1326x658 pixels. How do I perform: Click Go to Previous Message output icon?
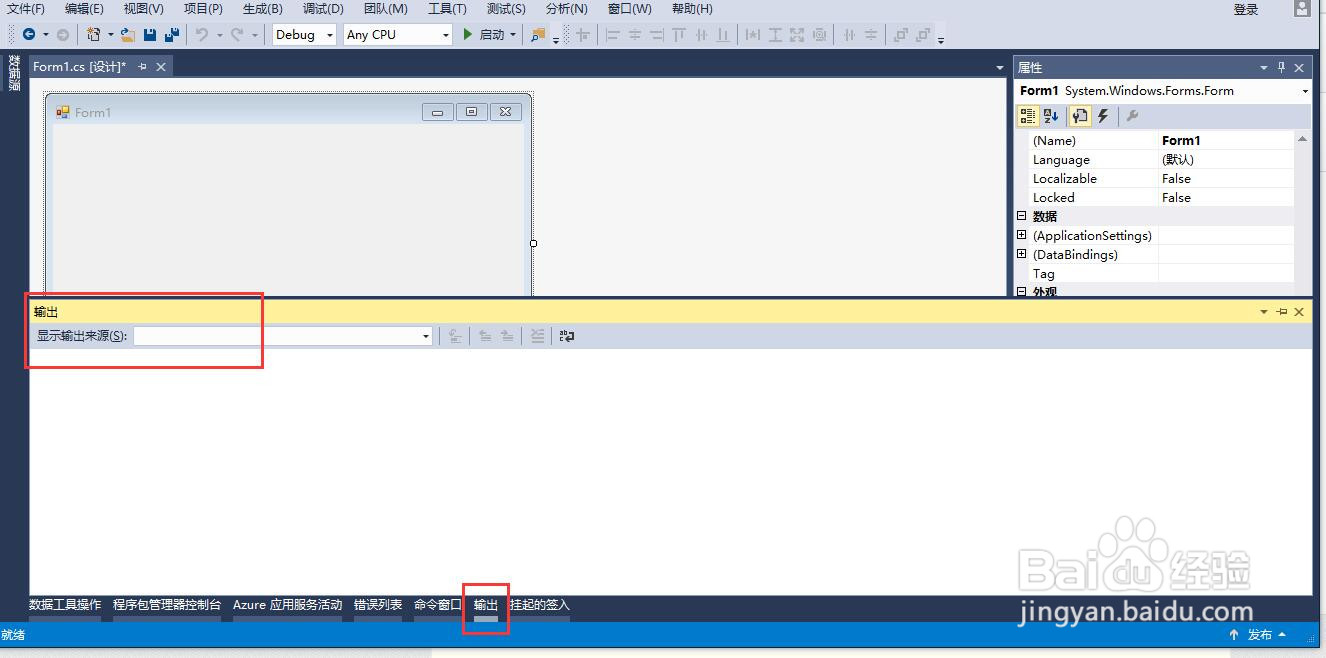(485, 336)
